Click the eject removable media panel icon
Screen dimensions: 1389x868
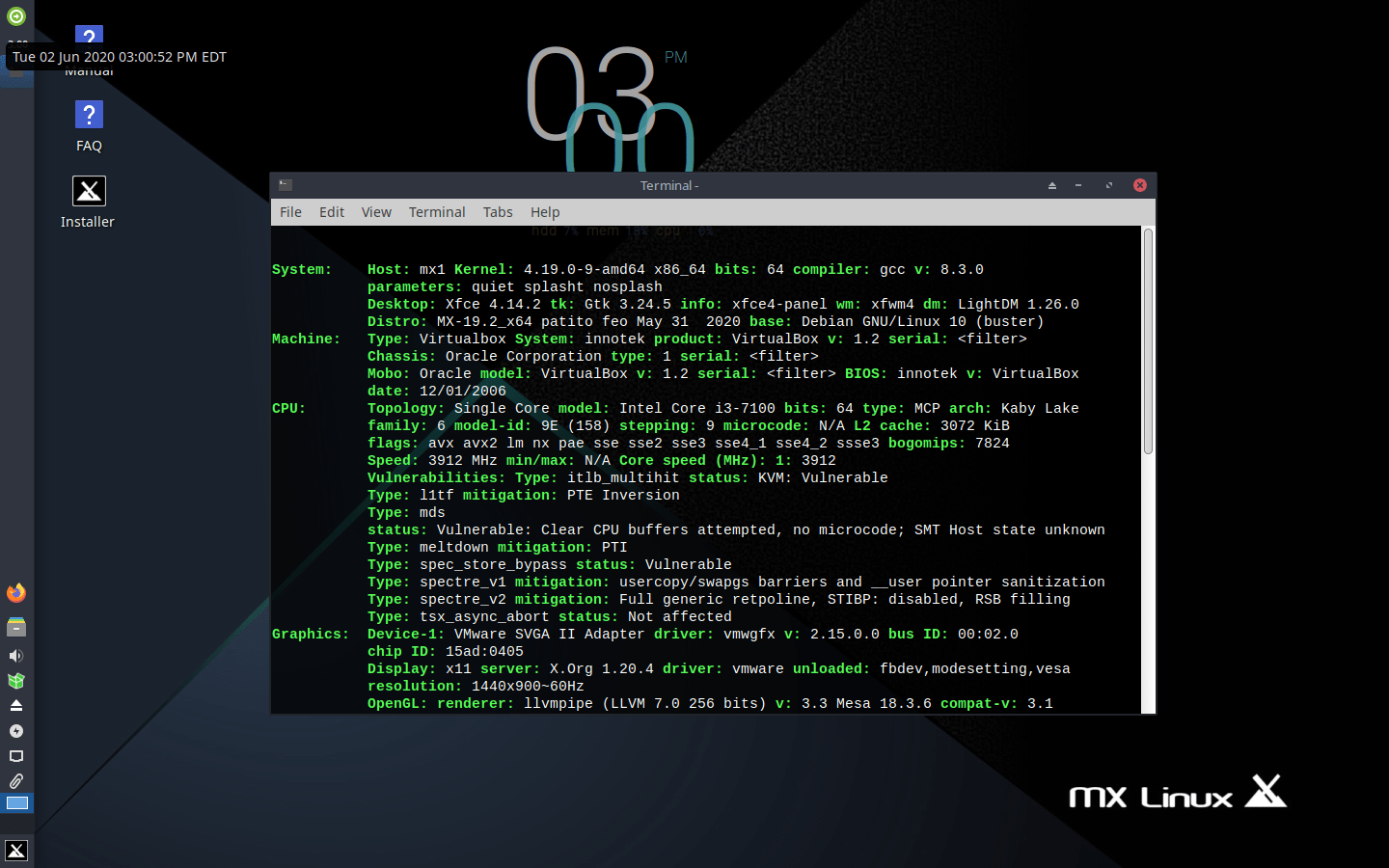(x=15, y=705)
